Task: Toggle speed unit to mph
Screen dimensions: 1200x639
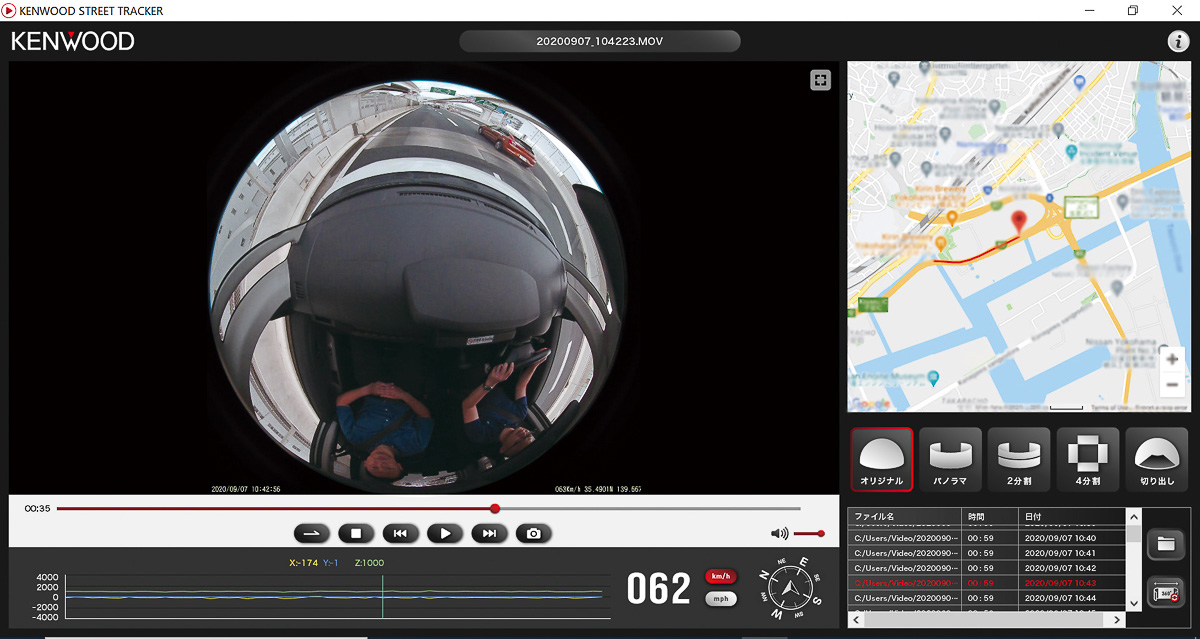Action: [721, 599]
